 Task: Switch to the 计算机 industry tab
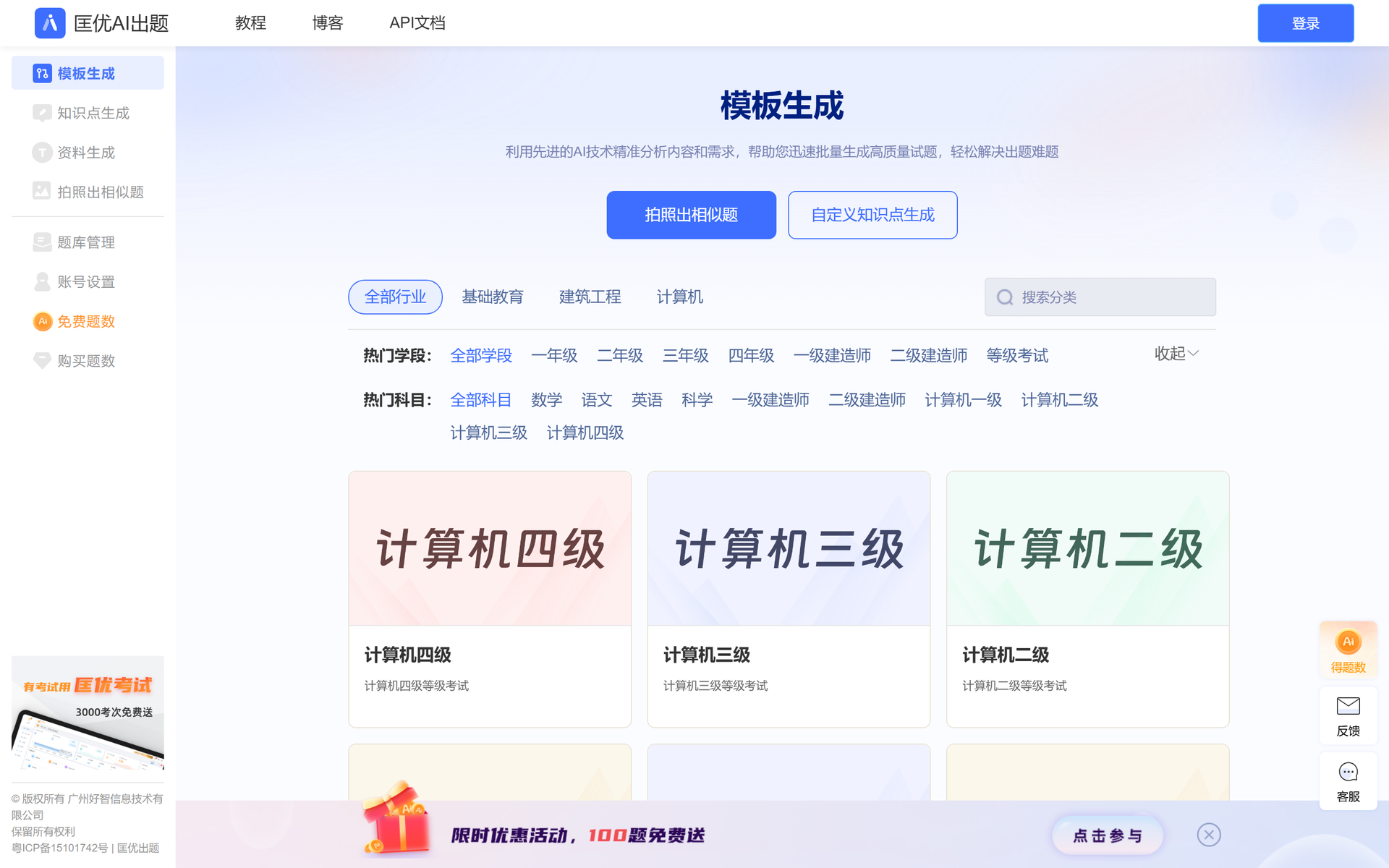[680, 297]
